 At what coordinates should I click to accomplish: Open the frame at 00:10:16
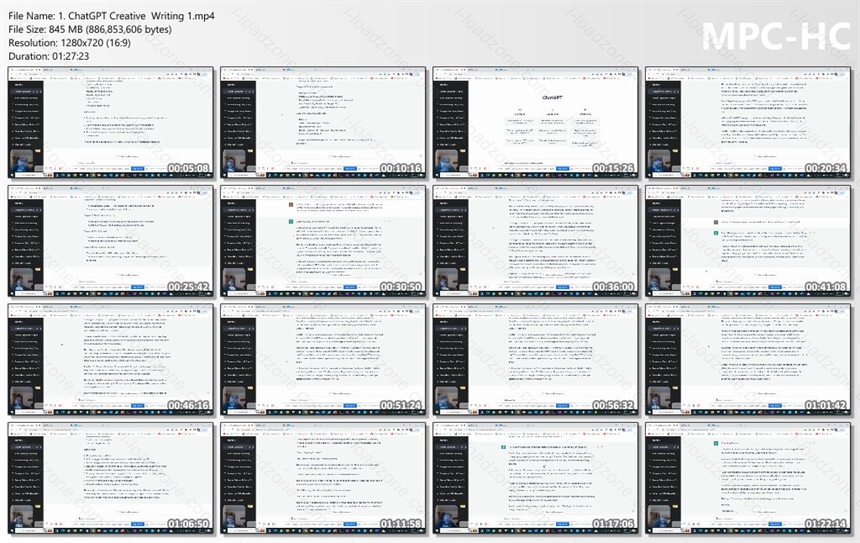point(323,123)
